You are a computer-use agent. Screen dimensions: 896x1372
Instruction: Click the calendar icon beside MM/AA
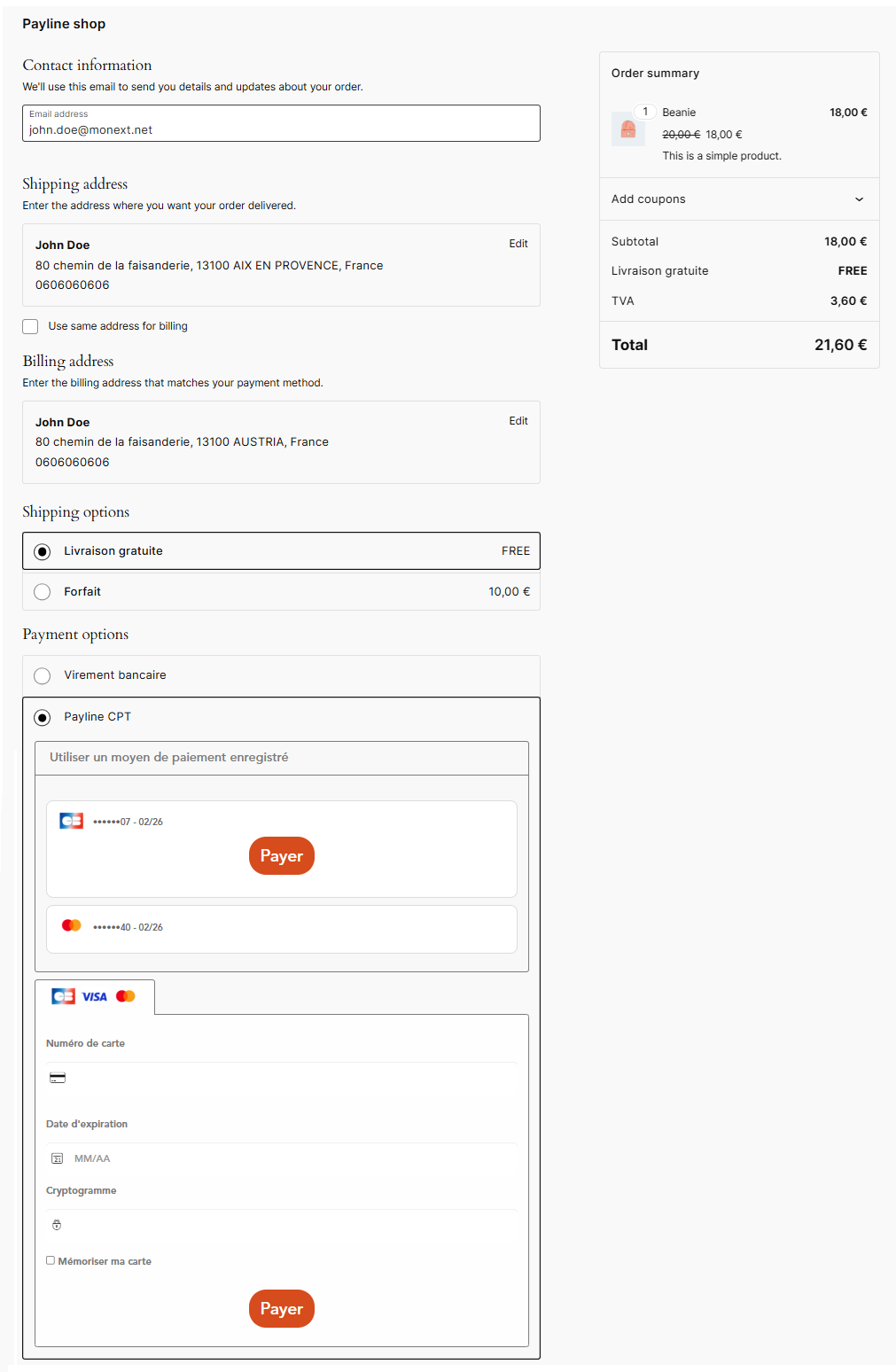(x=58, y=1158)
